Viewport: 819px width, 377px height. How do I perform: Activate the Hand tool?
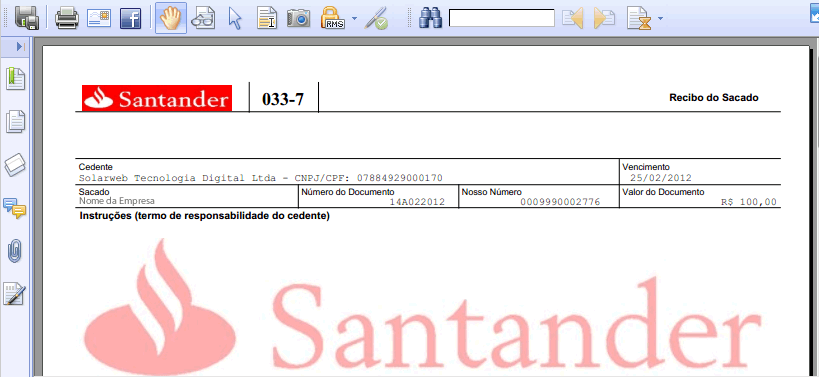pyautogui.click(x=171, y=18)
